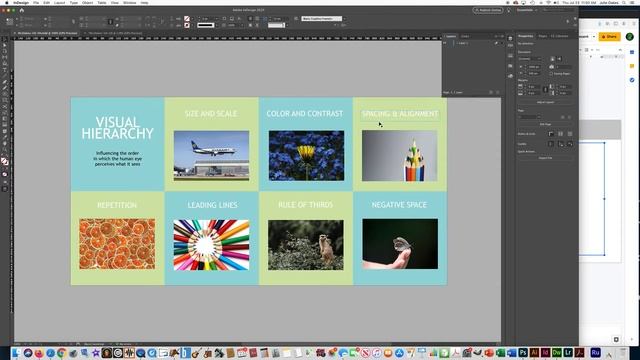
Task: Open Dreamweaver from the Dock
Action: (x=557, y=353)
